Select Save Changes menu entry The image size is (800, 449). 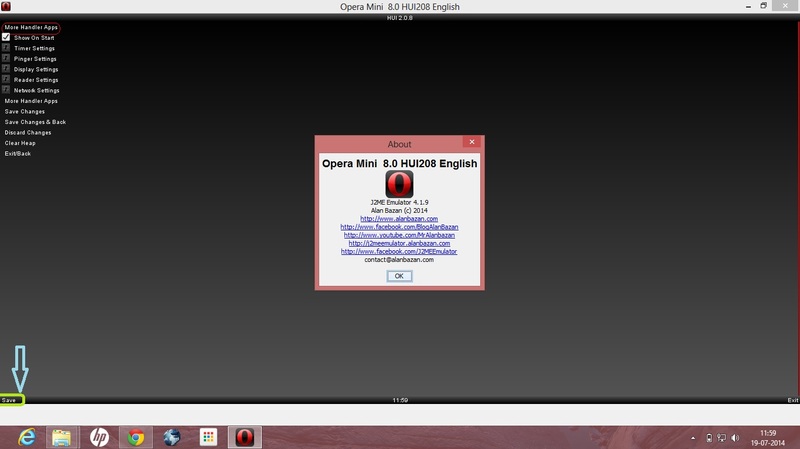(24, 111)
